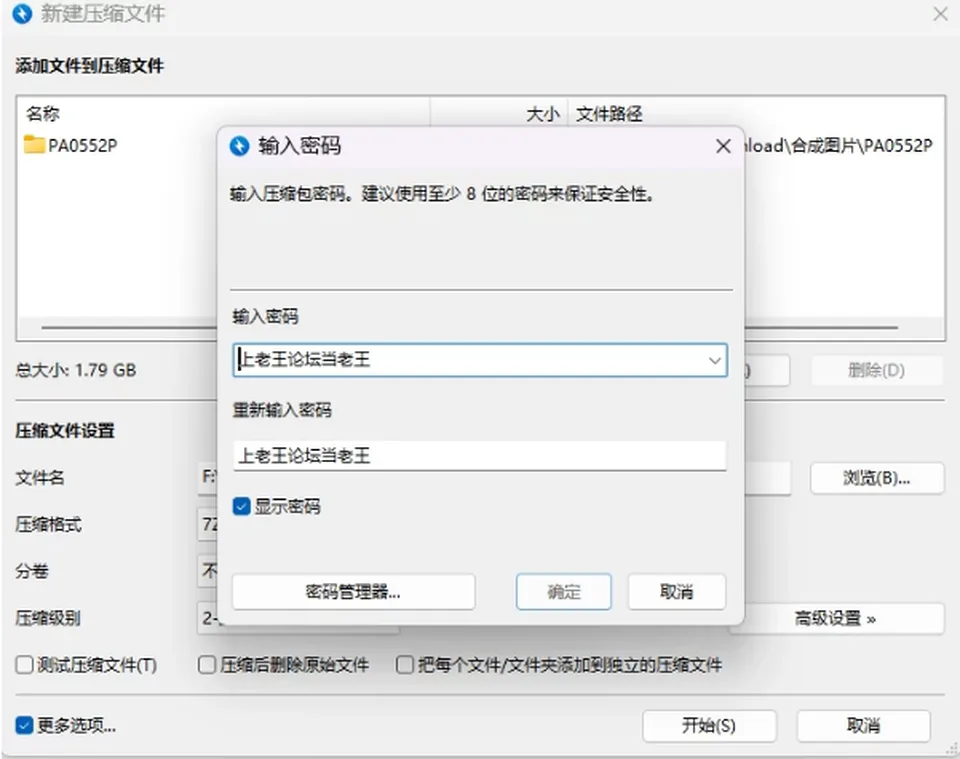
Task: Click the 删除(D) button
Action: click(x=877, y=370)
